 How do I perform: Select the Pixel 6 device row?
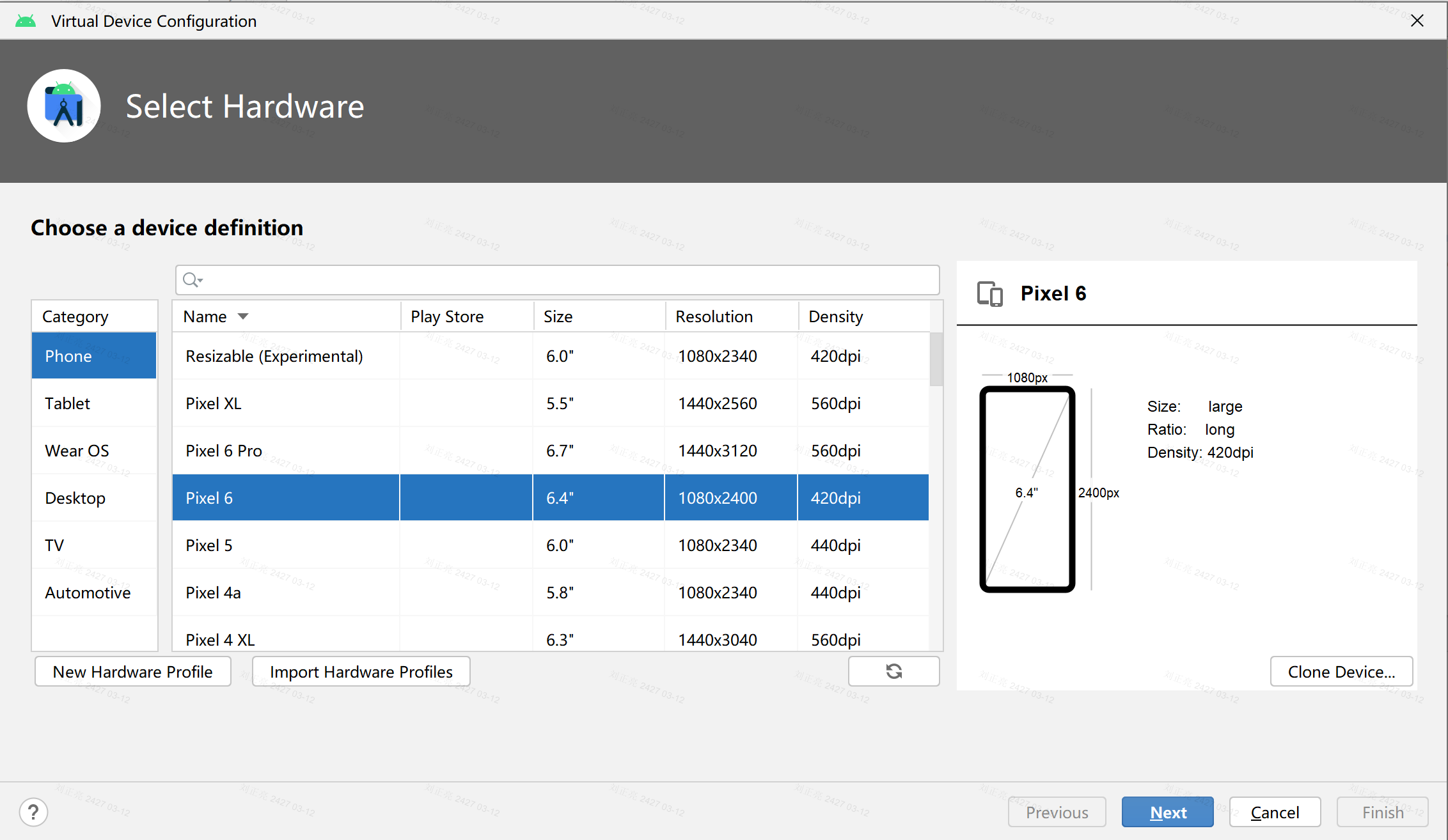click(x=551, y=498)
